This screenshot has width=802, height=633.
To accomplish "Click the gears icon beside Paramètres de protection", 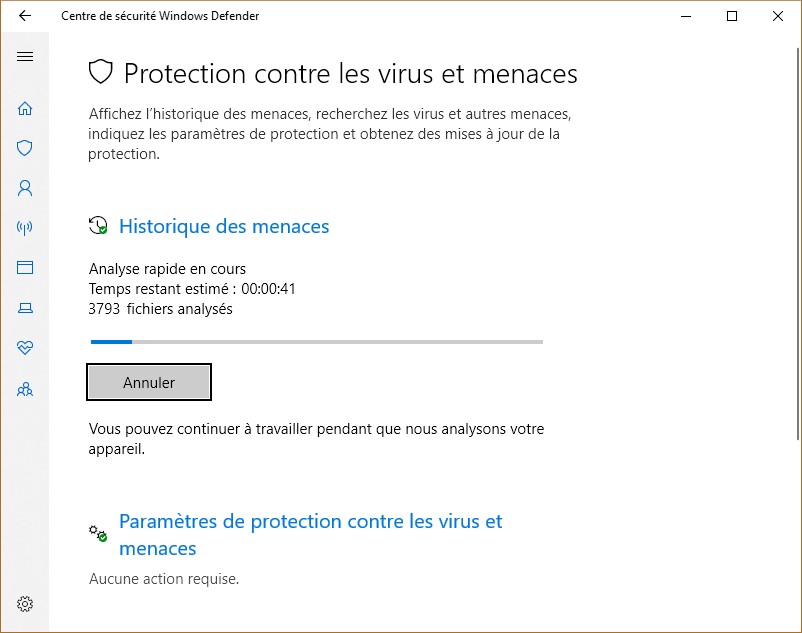I will click(98, 533).
